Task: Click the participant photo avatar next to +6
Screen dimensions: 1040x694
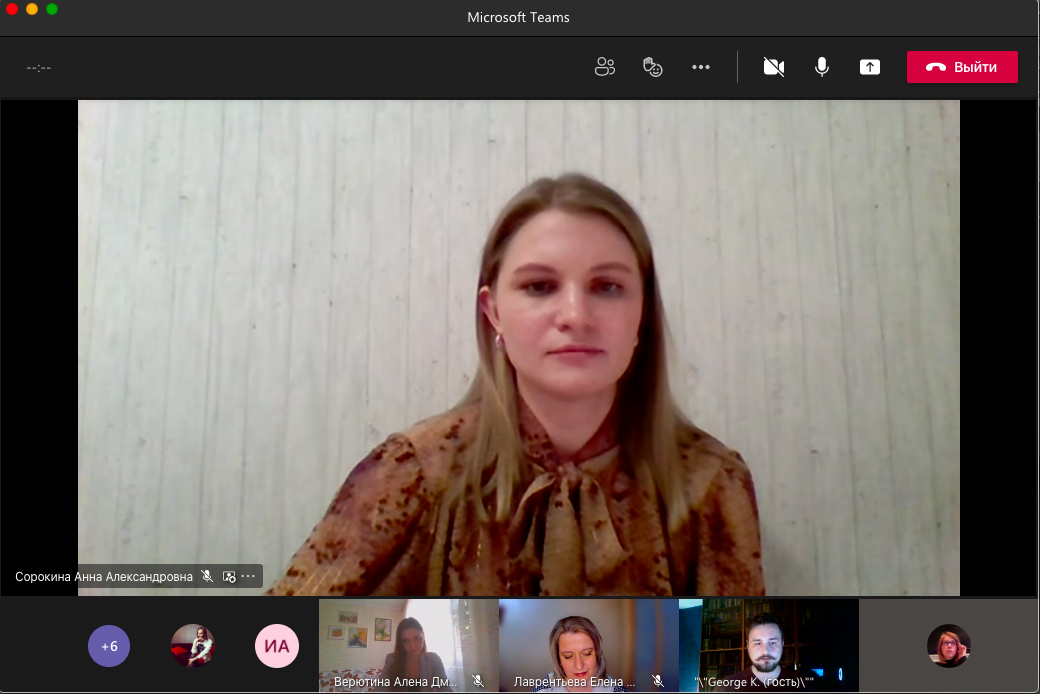Action: coord(193,646)
